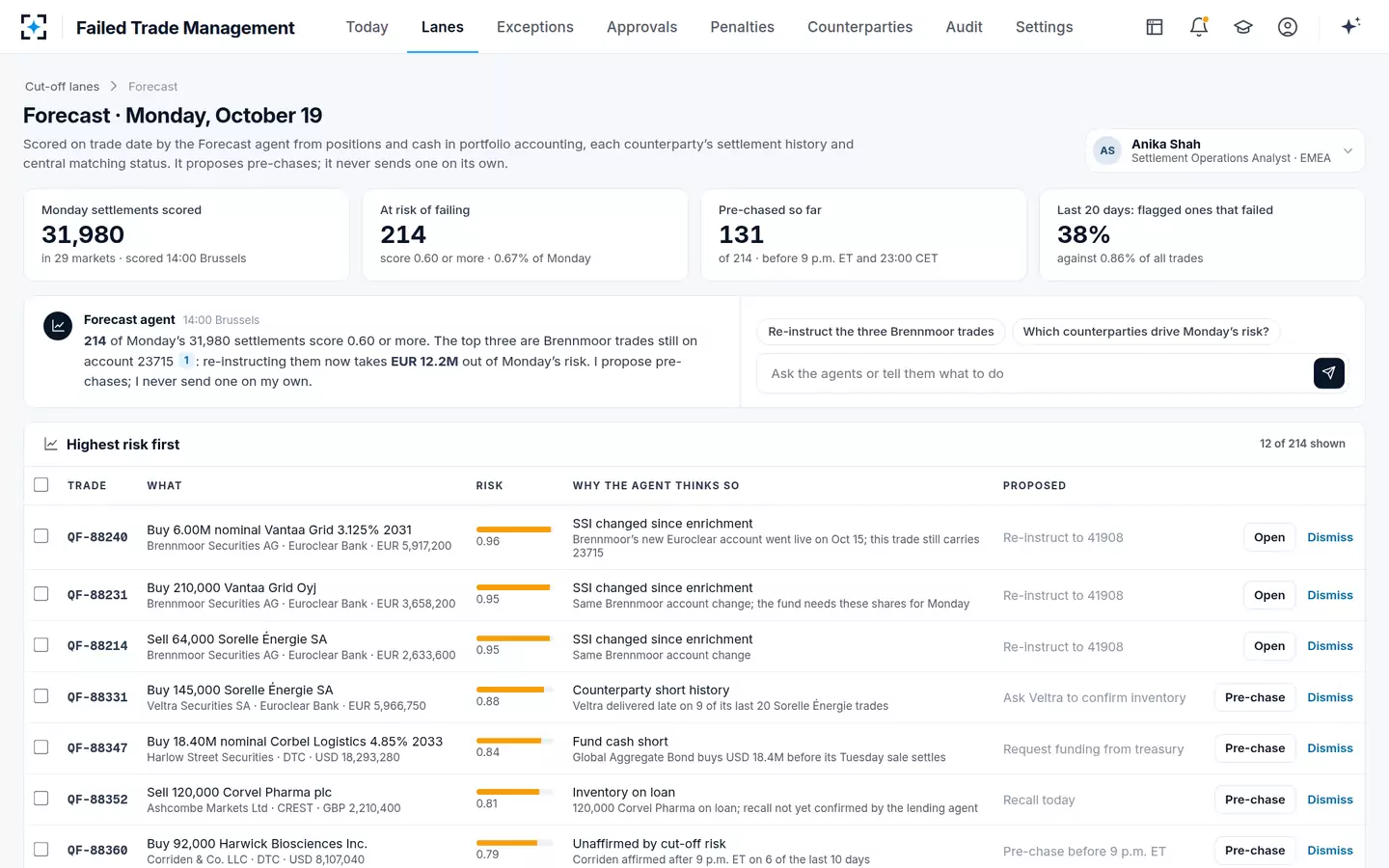Click the Failed Trade Management logo icon

(x=34, y=27)
